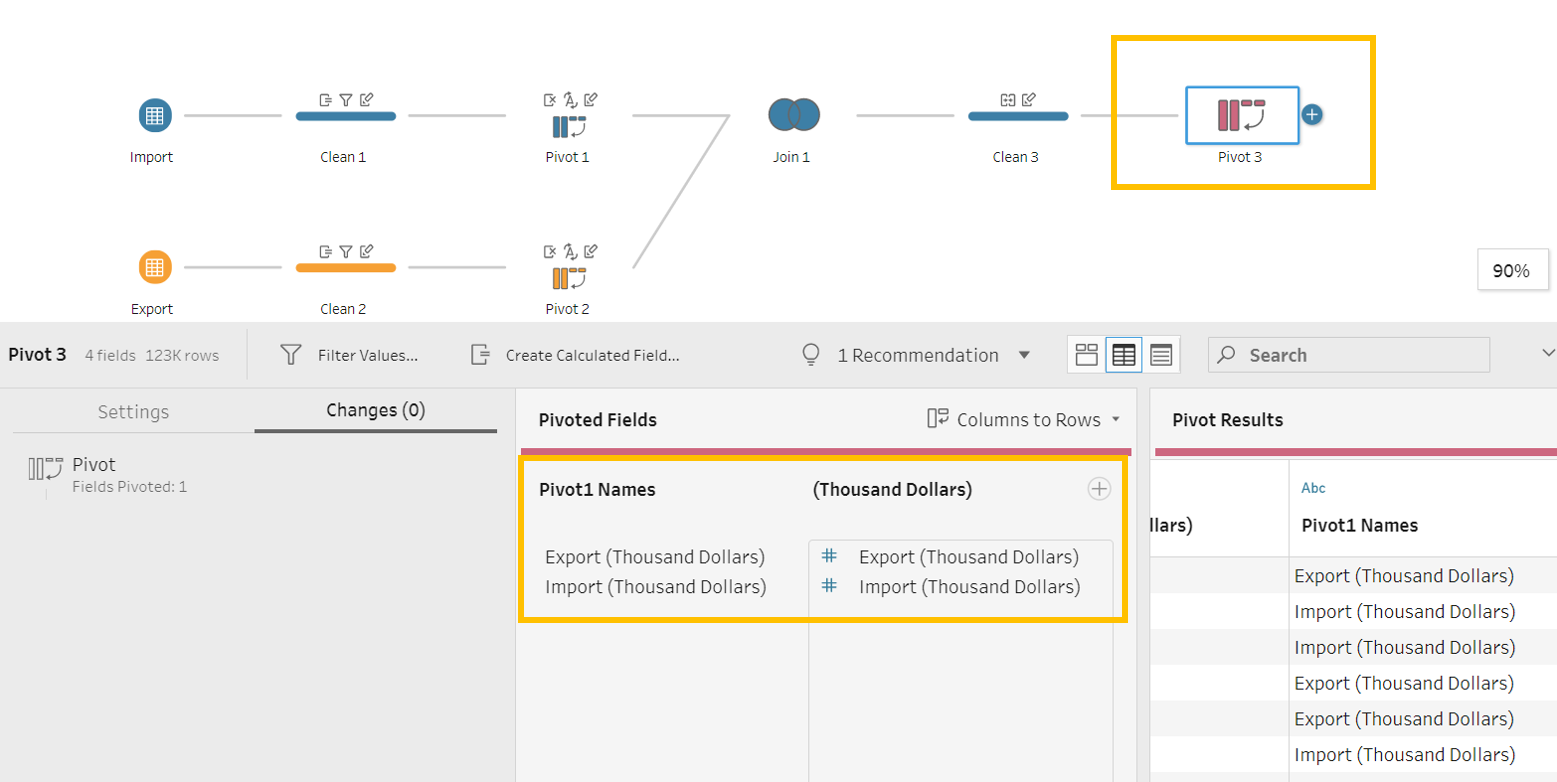The width and height of the screenshot is (1557, 782).
Task: Click Filter Values button
Action: pyautogui.click(x=350, y=355)
